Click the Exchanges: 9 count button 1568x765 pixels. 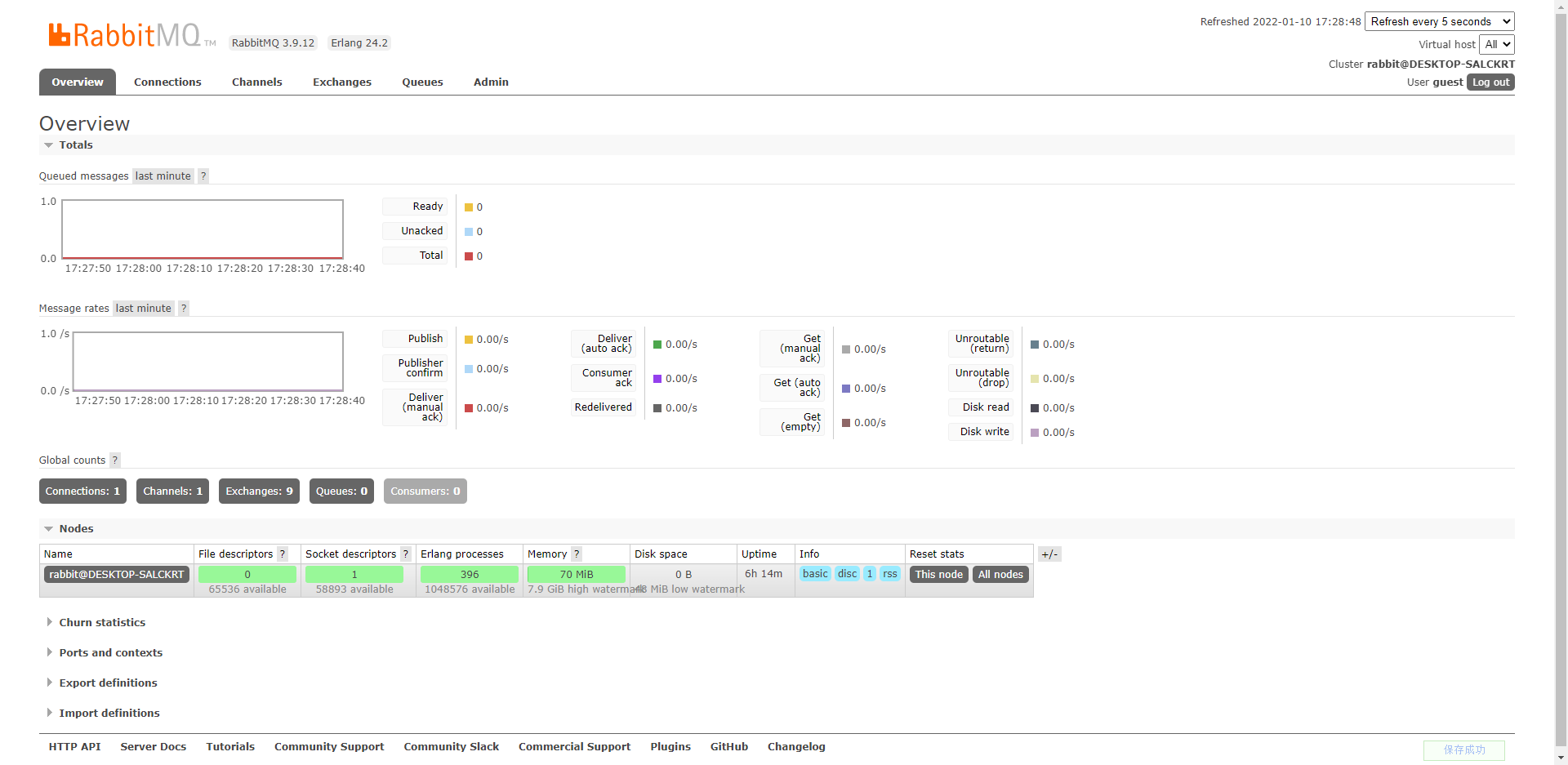tap(259, 491)
